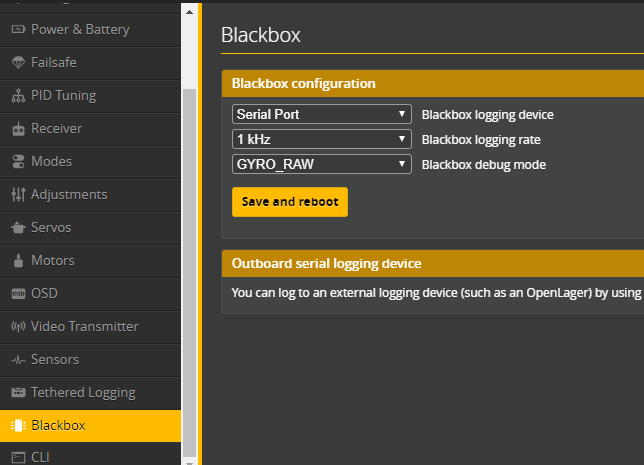The height and width of the screenshot is (465, 644).
Task: Switch to the Tethered Logging tab
Action: coord(82,392)
